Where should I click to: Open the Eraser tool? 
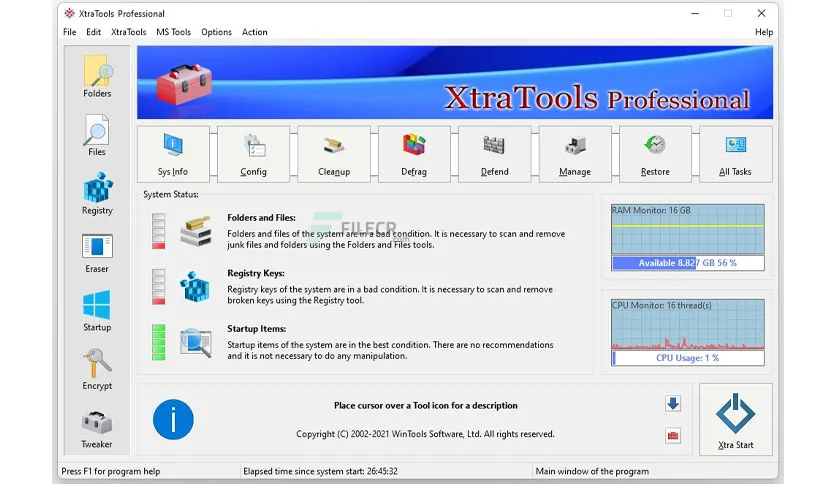pyautogui.click(x=97, y=253)
